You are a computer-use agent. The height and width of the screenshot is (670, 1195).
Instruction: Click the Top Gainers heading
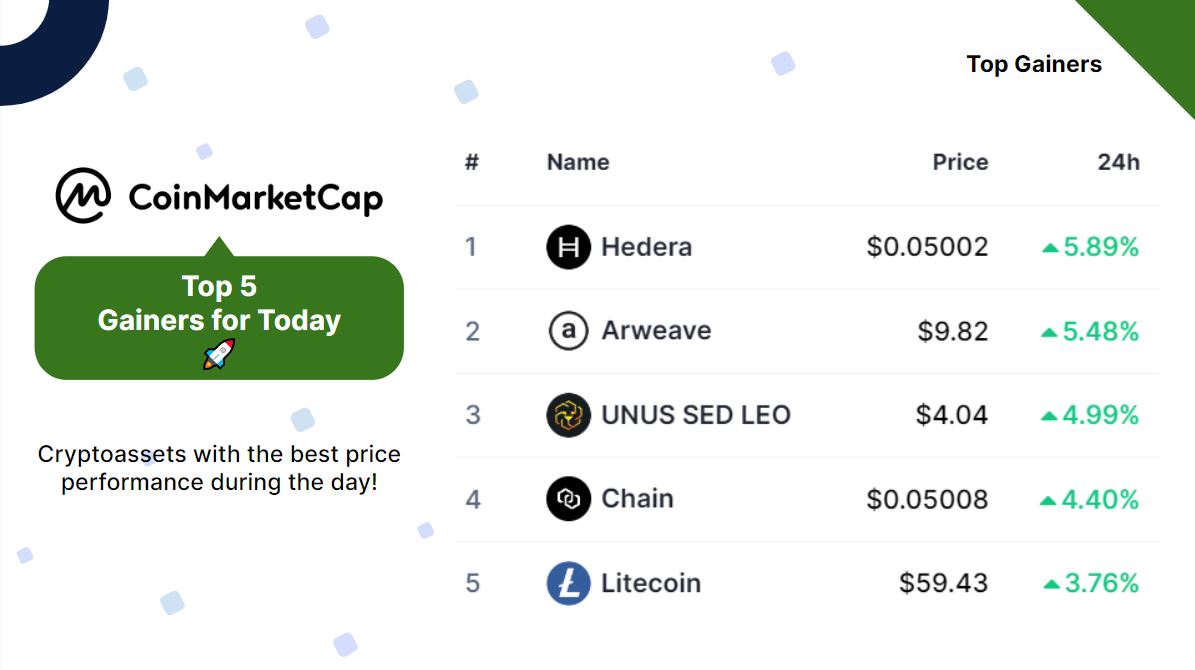(1034, 64)
